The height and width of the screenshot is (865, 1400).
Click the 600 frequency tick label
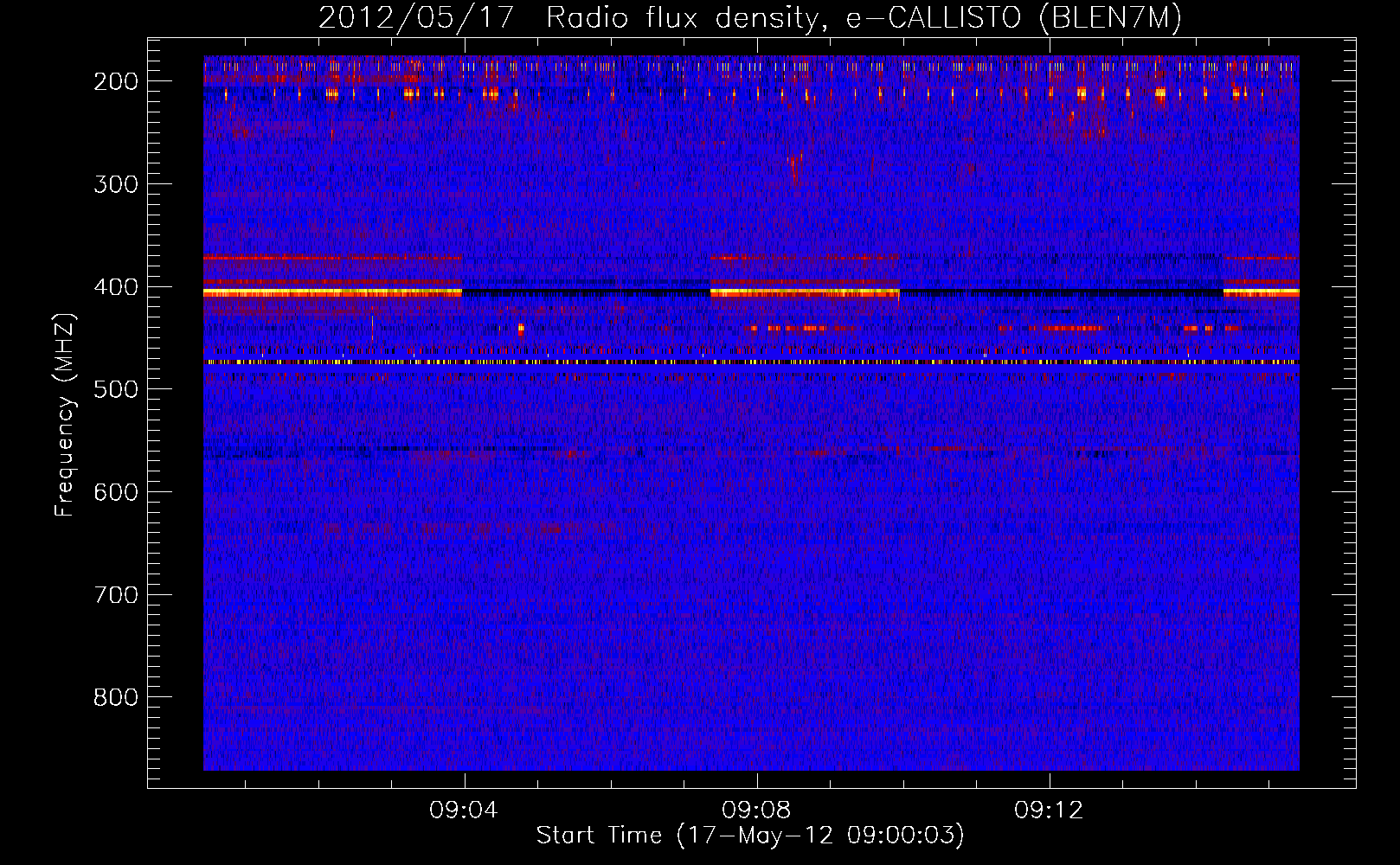(x=116, y=492)
